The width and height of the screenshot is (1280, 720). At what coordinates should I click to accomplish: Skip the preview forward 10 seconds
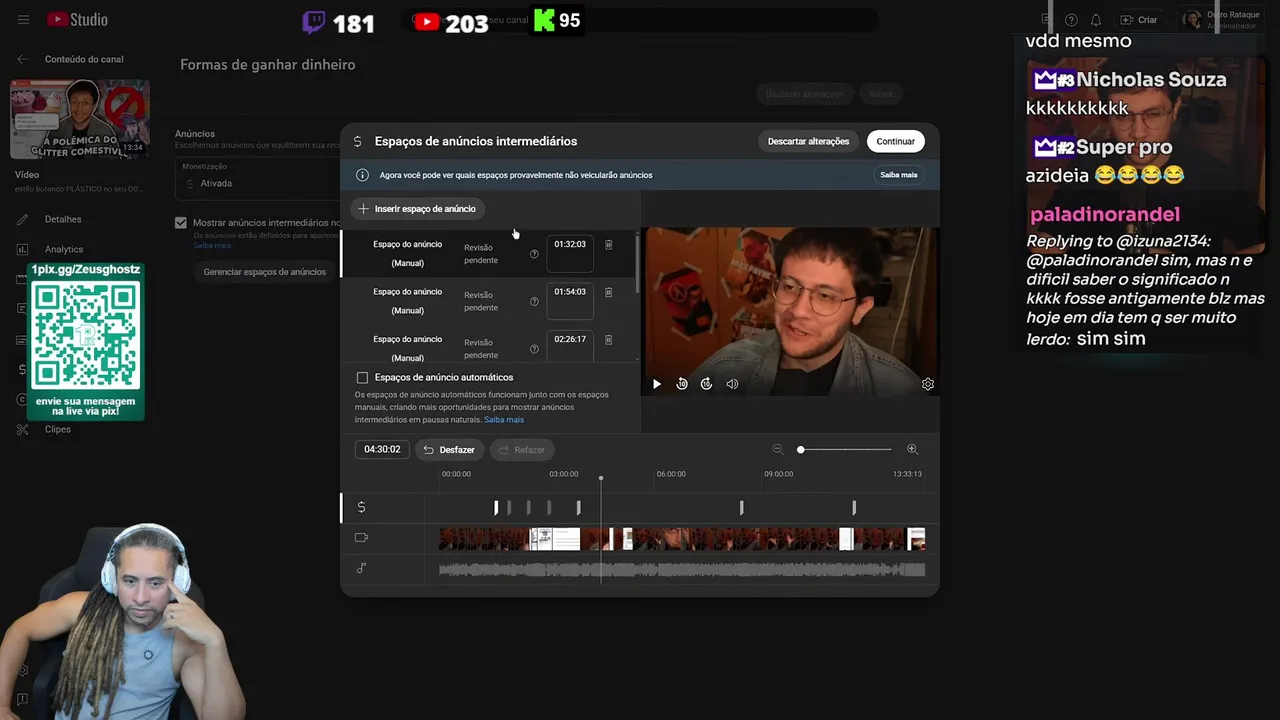click(x=706, y=384)
